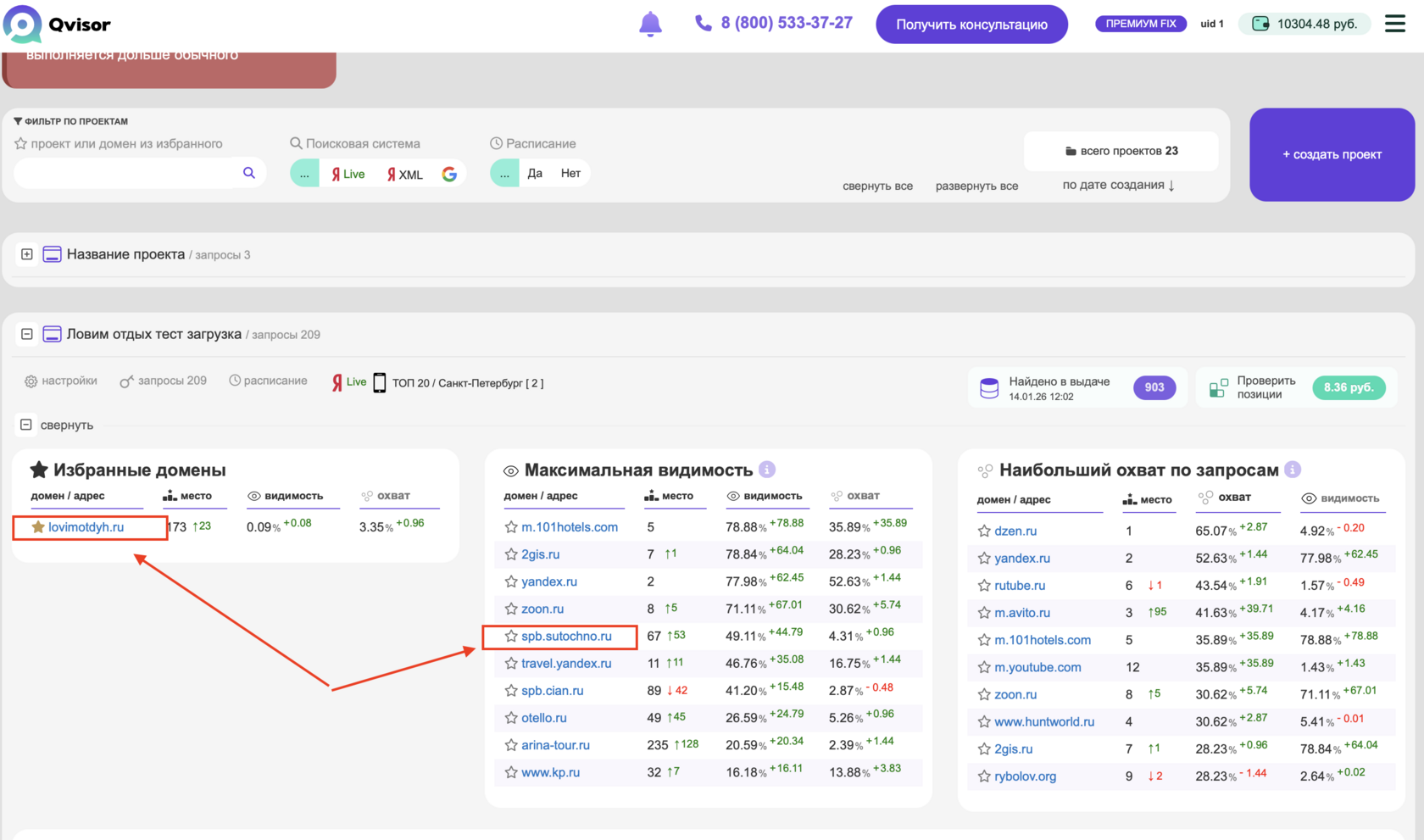Viewport: 1424px width, 840px height.
Task: Open the notifications bell
Action: tap(650, 24)
